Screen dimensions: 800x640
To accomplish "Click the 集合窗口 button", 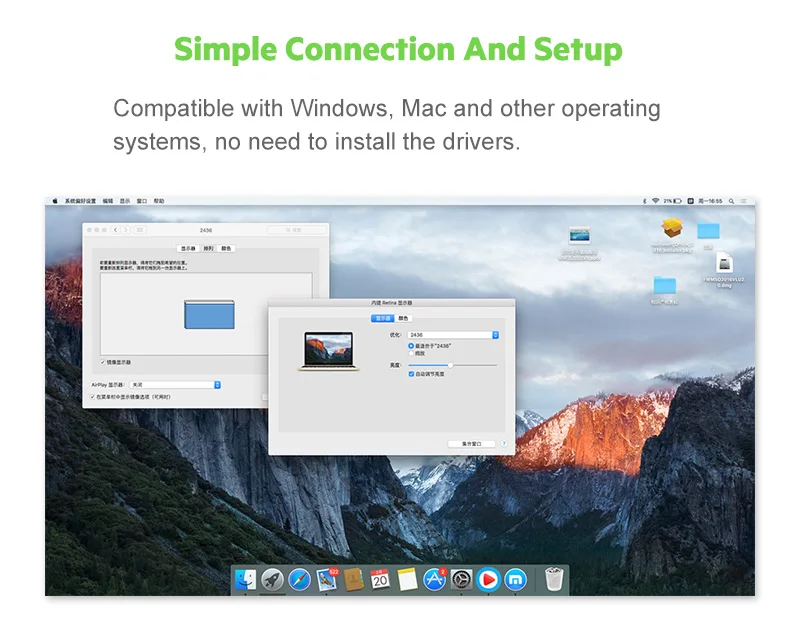I will point(471,444).
